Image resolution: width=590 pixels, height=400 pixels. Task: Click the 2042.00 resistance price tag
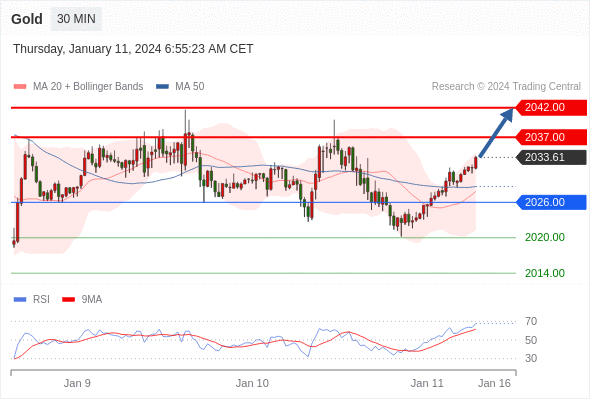click(x=551, y=108)
